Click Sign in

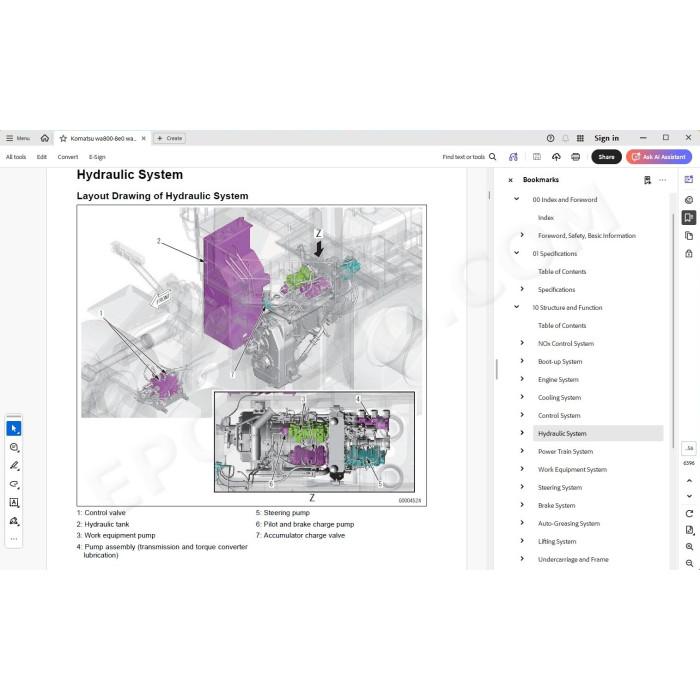pos(606,138)
